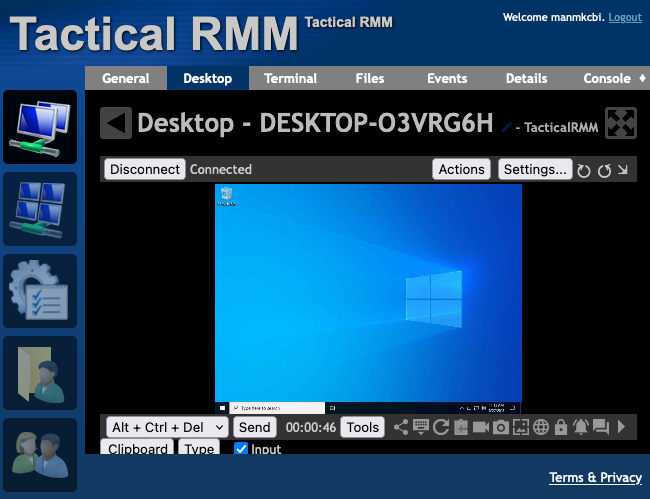Open the Terms & Privacy link
This screenshot has height=499, width=650.
click(x=595, y=477)
